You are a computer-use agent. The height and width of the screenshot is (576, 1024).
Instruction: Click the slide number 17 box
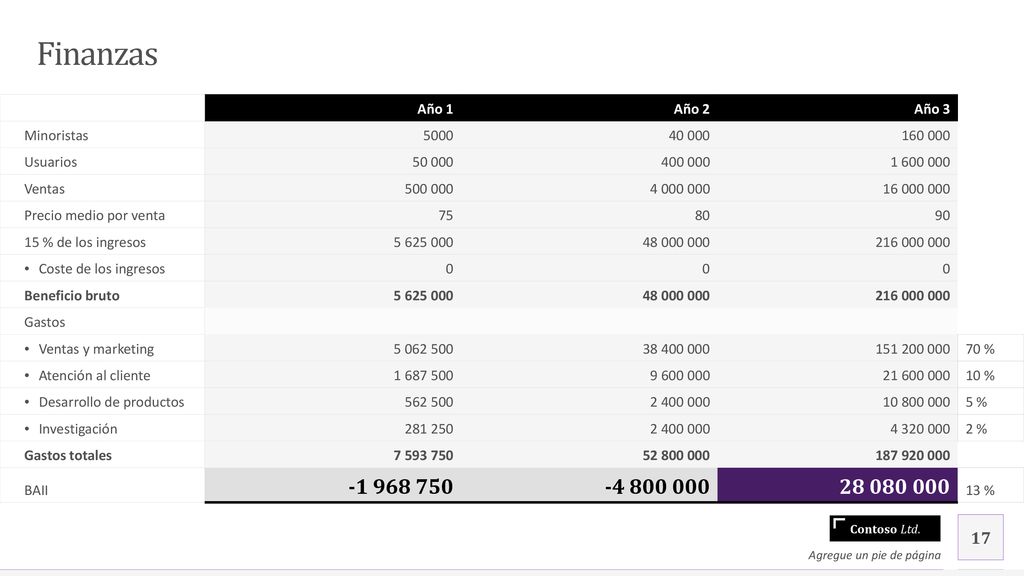(980, 537)
